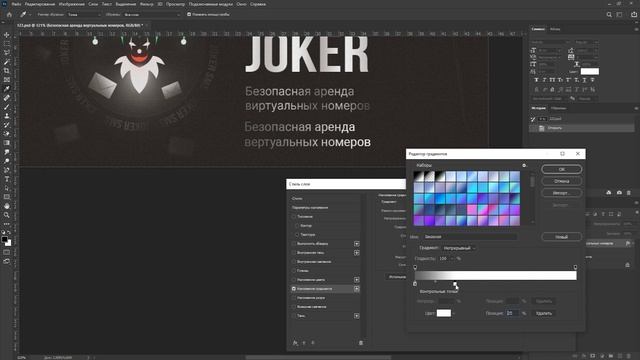Toggle the Глянец checkbox
The width and height of the screenshot is (640, 360).
coord(293,271)
